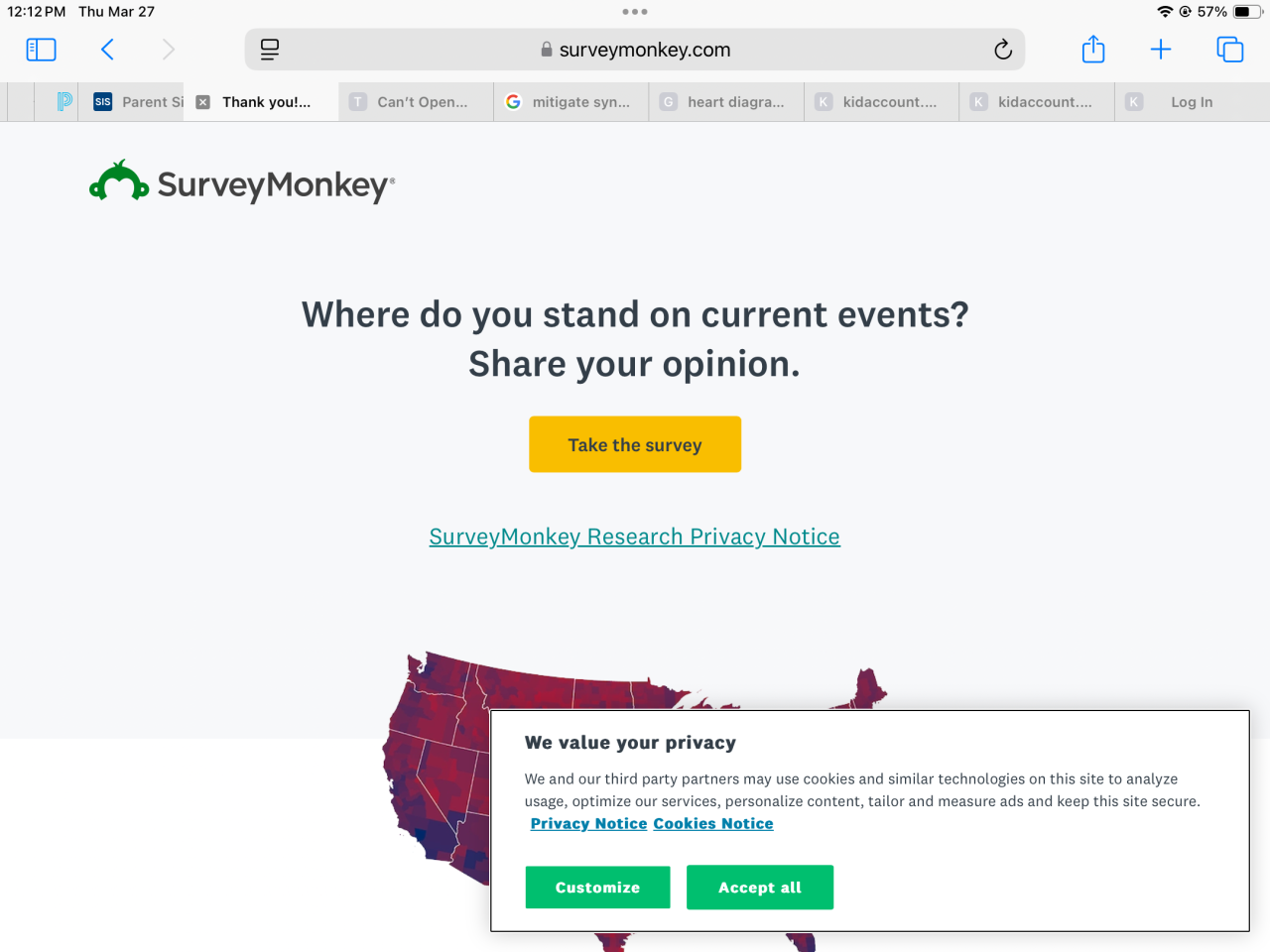
Task: Open the cookie 'Customize' options
Action: [597, 888]
